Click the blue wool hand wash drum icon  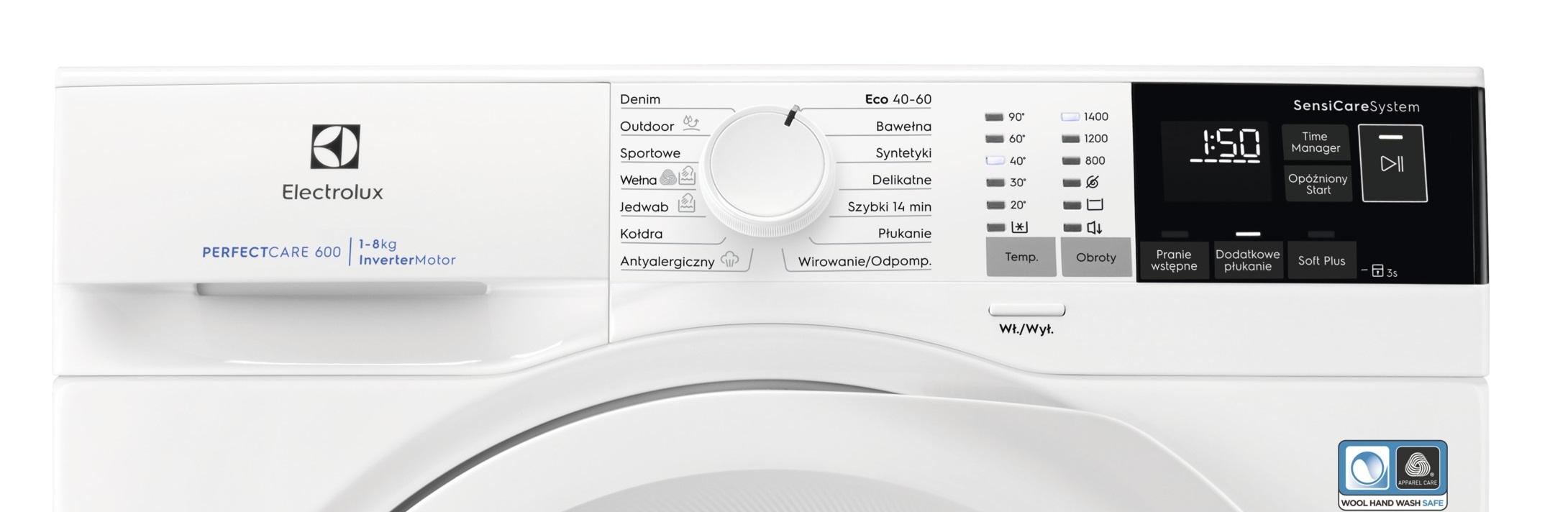pos(1368,468)
